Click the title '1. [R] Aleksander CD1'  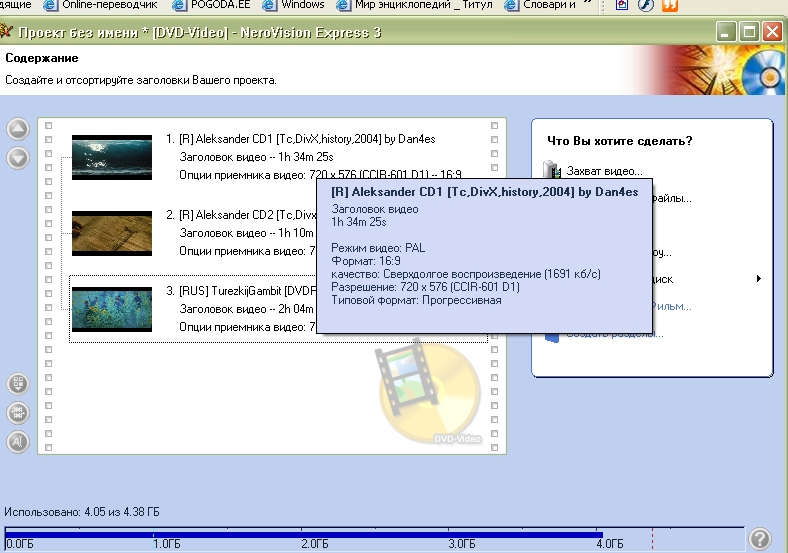(301, 139)
